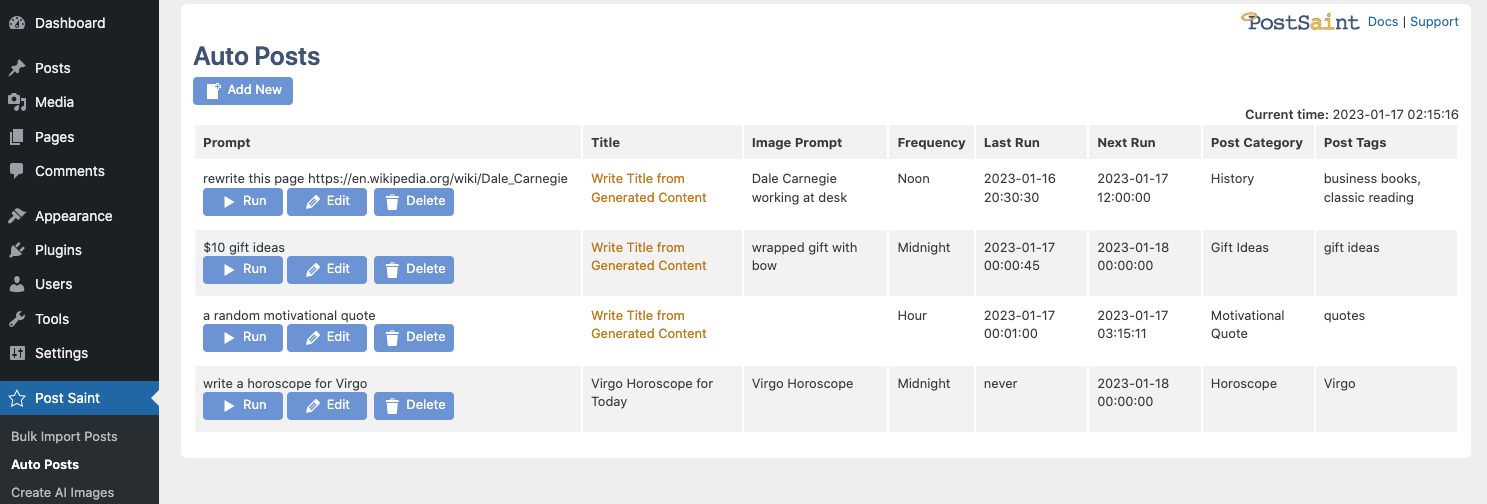Click the Appearance paintbrush icon

17,216
